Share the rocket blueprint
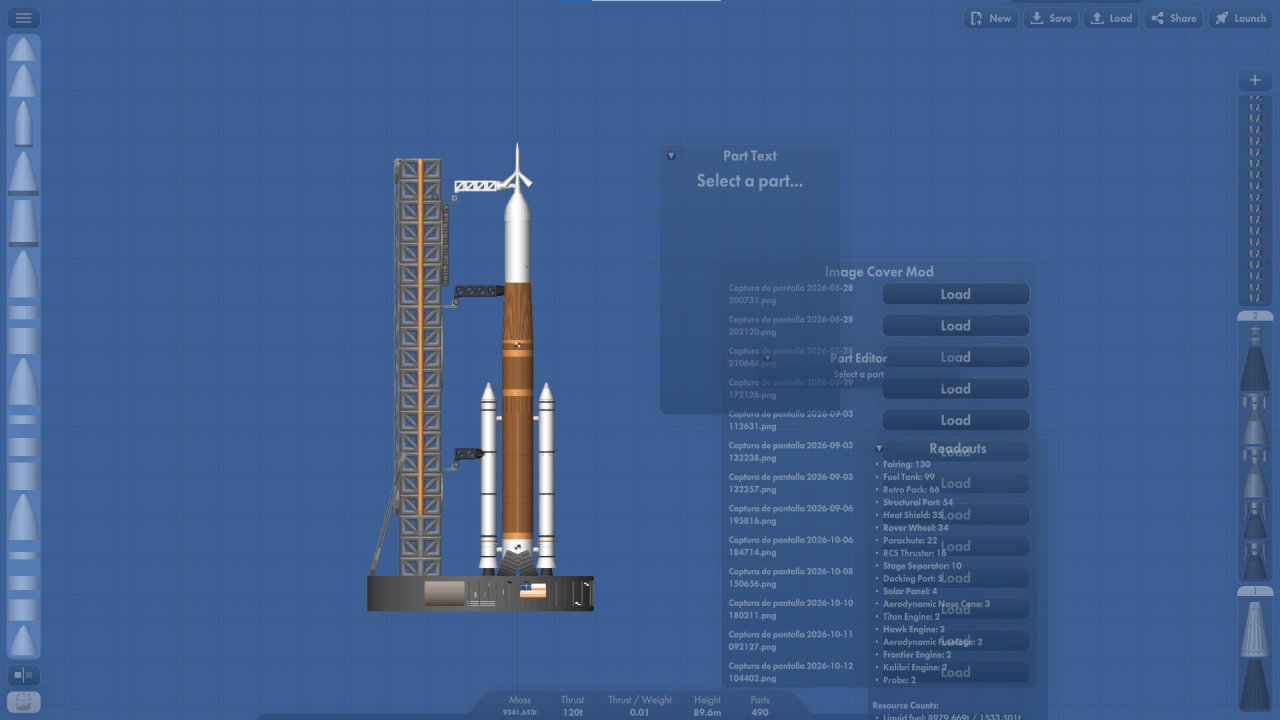 (x=1172, y=18)
